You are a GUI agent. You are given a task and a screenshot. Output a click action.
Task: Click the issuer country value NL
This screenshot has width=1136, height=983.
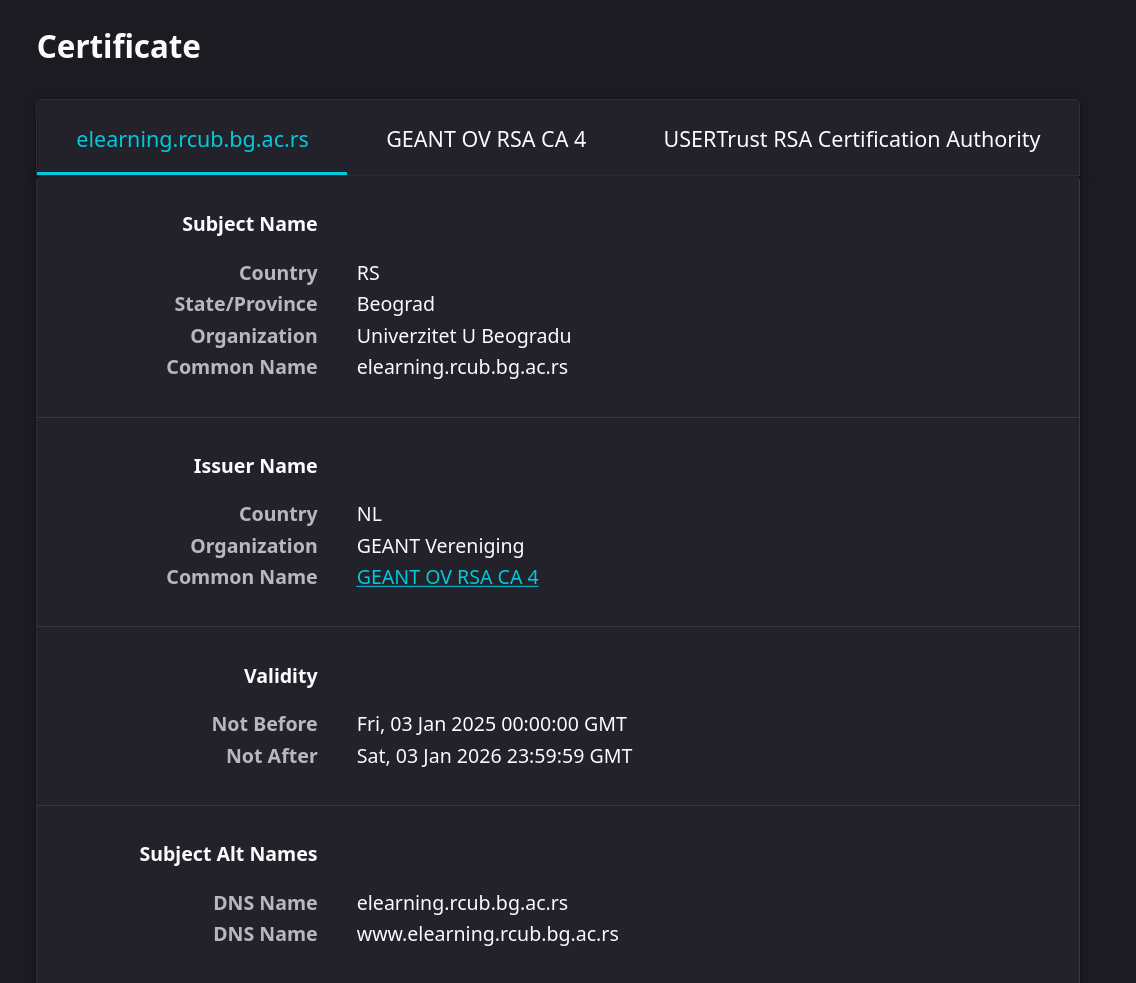[369, 514]
